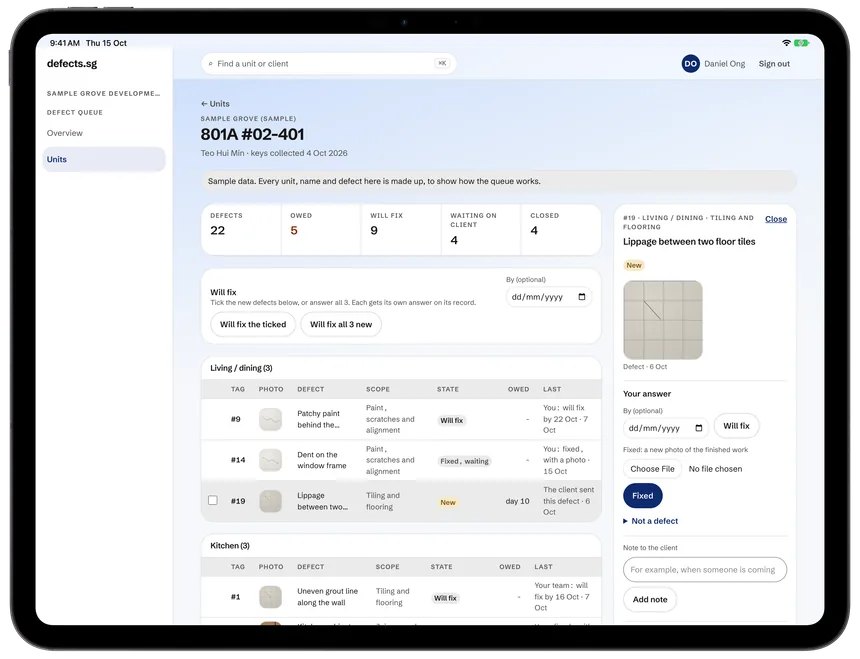This screenshot has height=659, width=860.
Task: Select the Dent on the window frame defect
Action: 322,460
